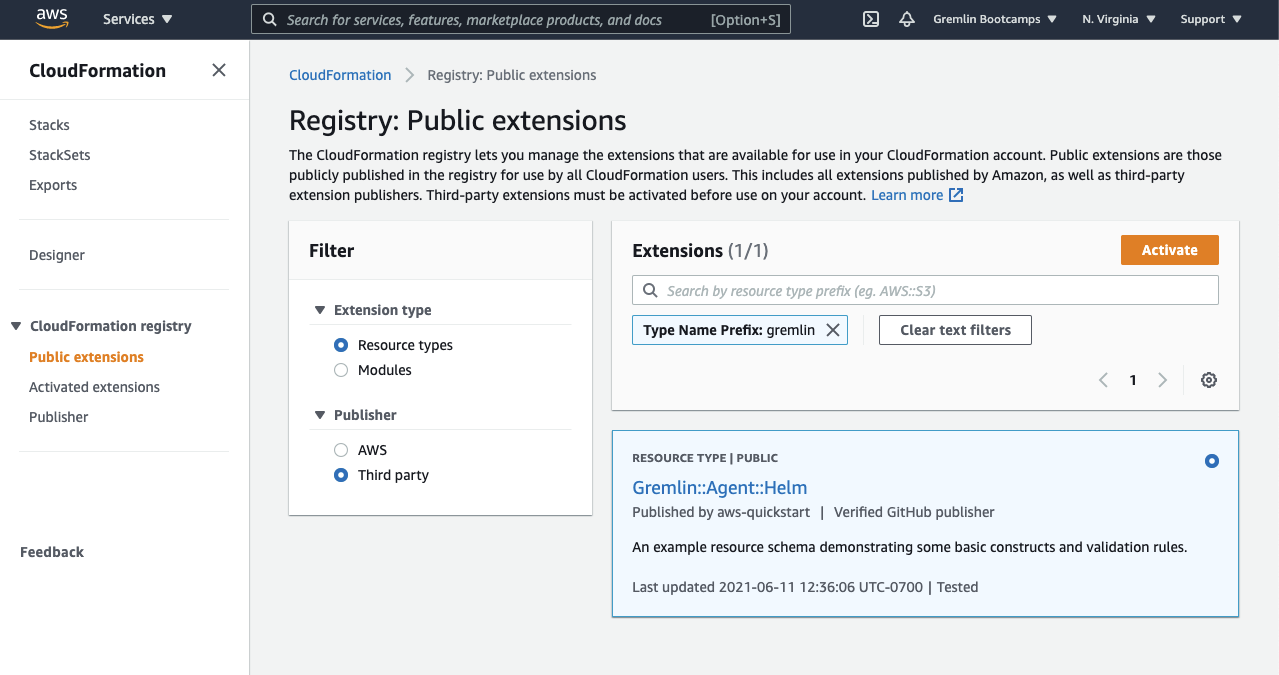Select Third party publisher radio button
Screen dimensions: 1279x675
(341, 475)
